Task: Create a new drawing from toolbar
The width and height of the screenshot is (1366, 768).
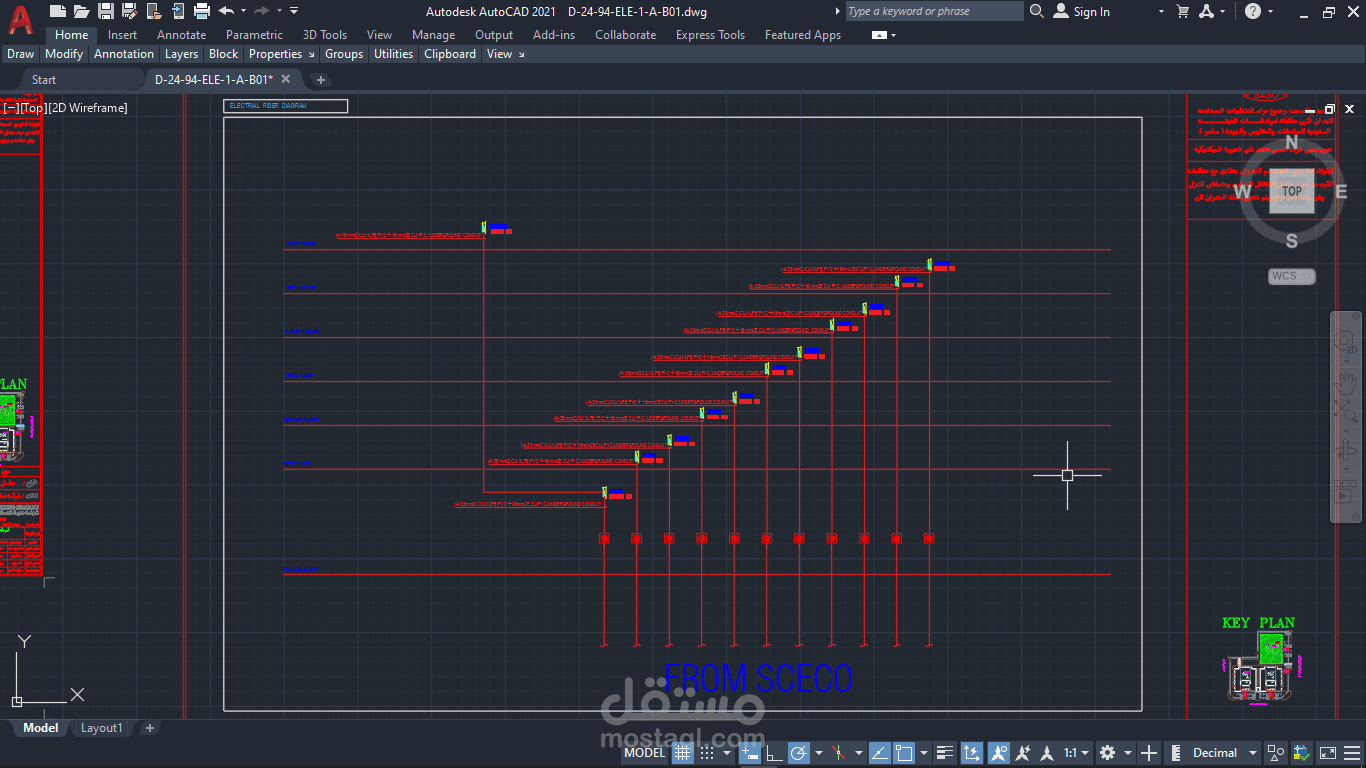Action: pyautogui.click(x=57, y=11)
